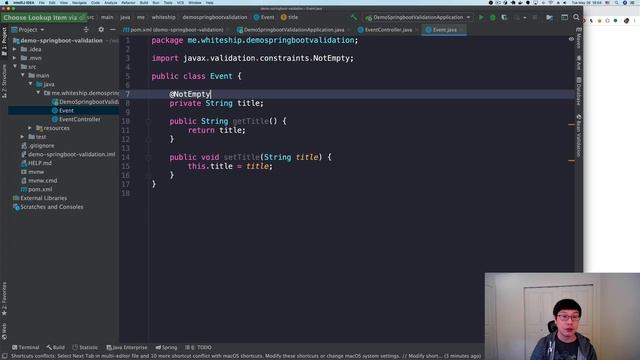Screen dimensions: 640x360
Task: Click the Shortcuts conflicts status bar message
Action: [x=246, y=356]
